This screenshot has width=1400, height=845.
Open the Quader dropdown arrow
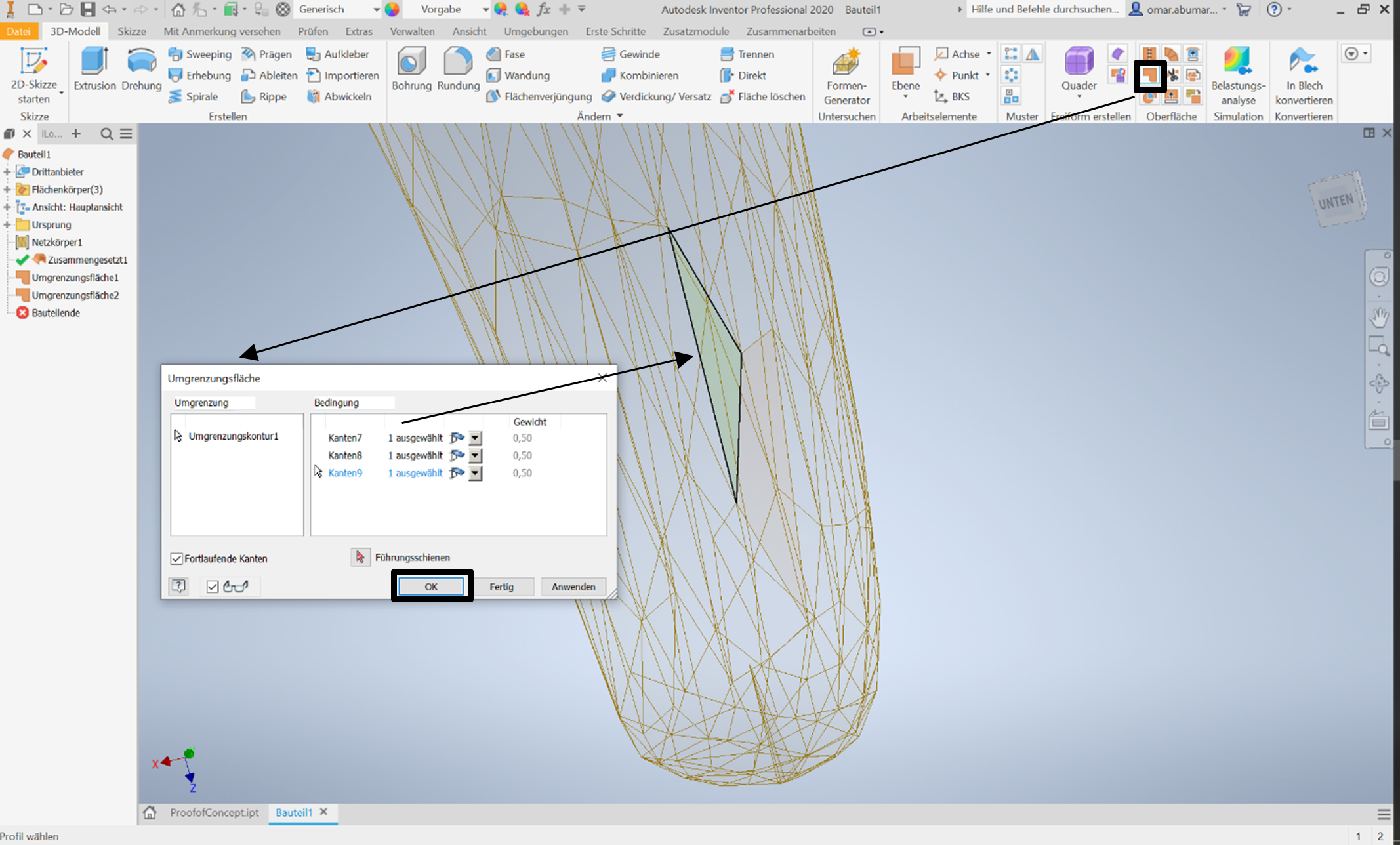click(1078, 95)
